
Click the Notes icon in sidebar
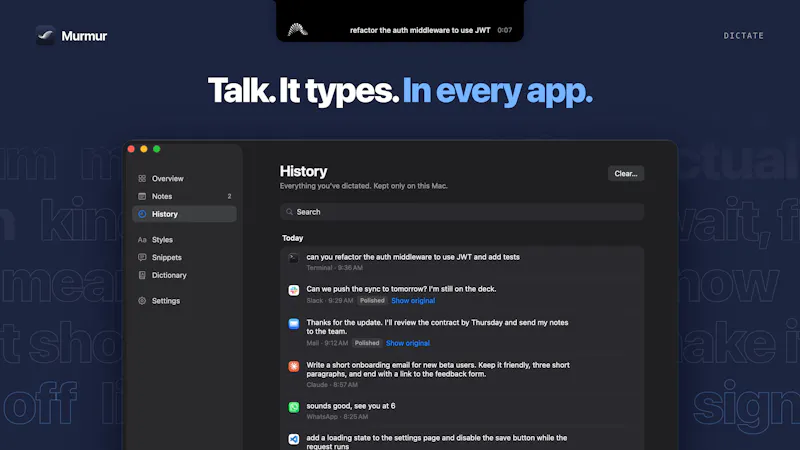tap(142, 196)
